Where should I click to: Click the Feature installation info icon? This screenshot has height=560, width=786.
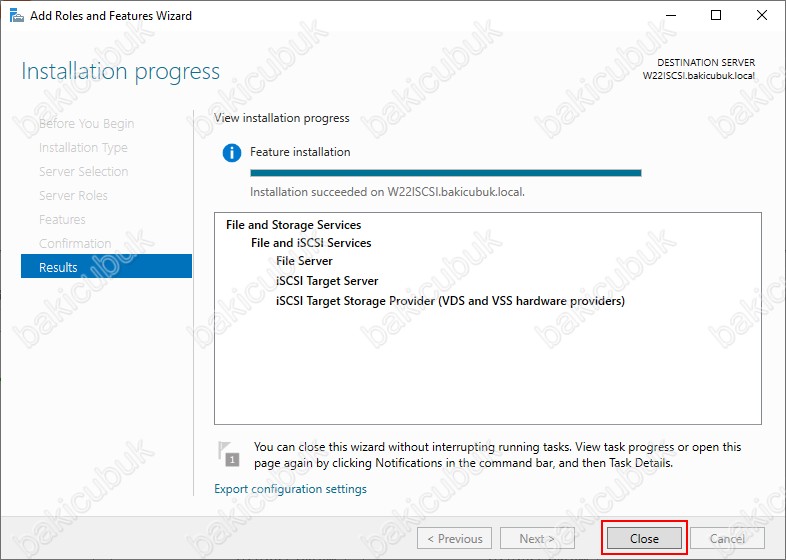point(232,152)
